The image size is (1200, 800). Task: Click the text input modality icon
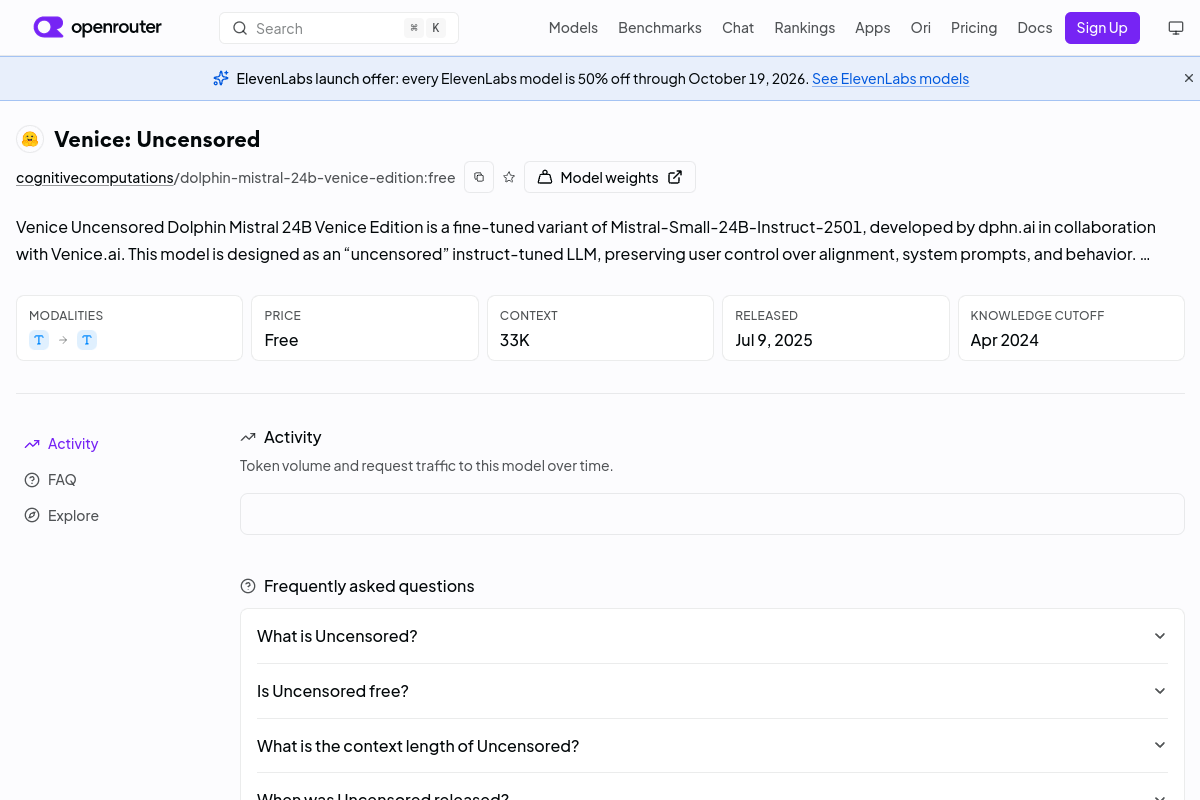[x=39, y=340]
